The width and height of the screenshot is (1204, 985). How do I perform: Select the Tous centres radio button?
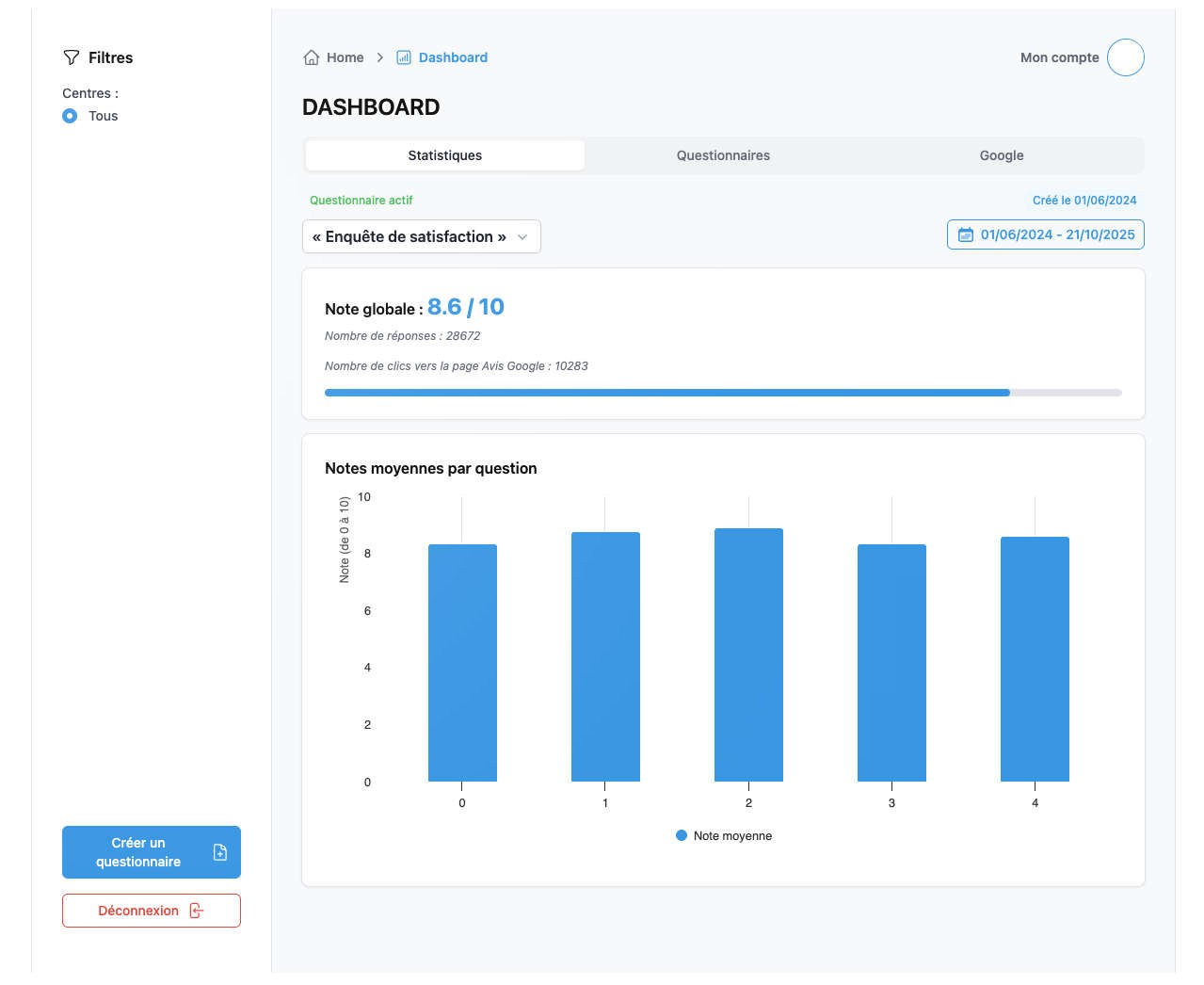[x=70, y=116]
